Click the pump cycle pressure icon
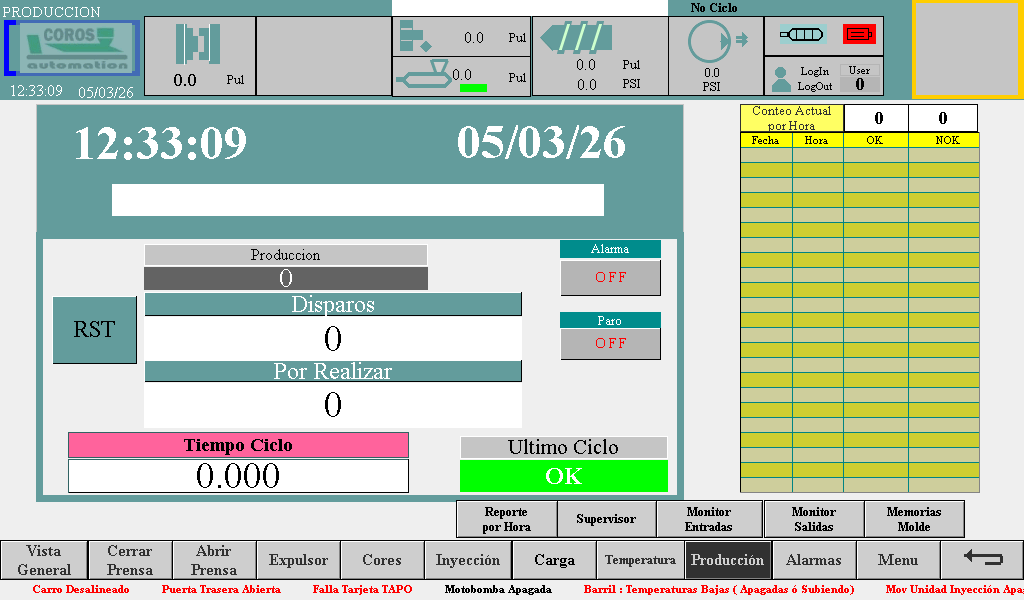This screenshot has width=1024, height=600. pos(715,43)
